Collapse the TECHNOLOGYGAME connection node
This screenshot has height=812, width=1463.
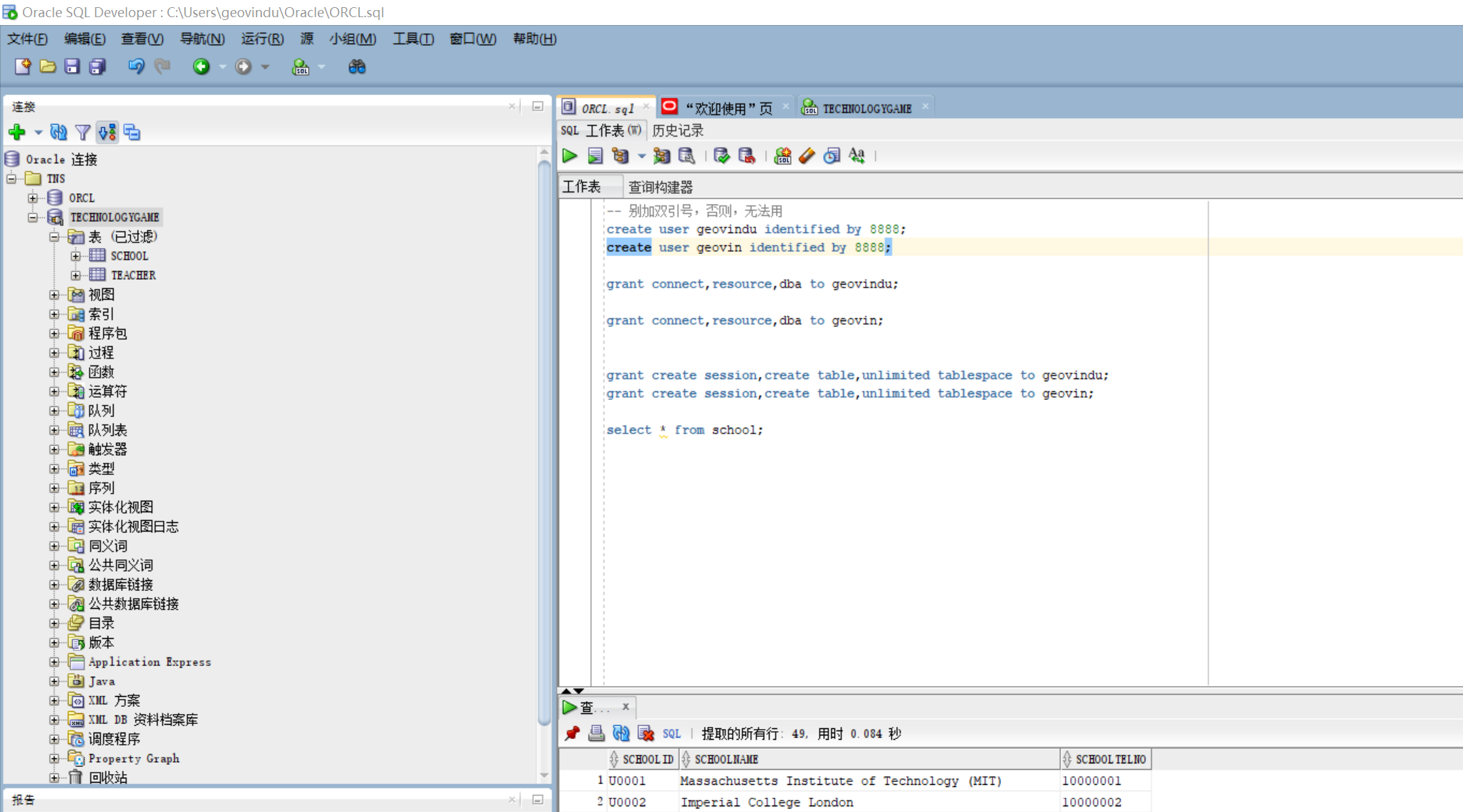pyautogui.click(x=32, y=217)
